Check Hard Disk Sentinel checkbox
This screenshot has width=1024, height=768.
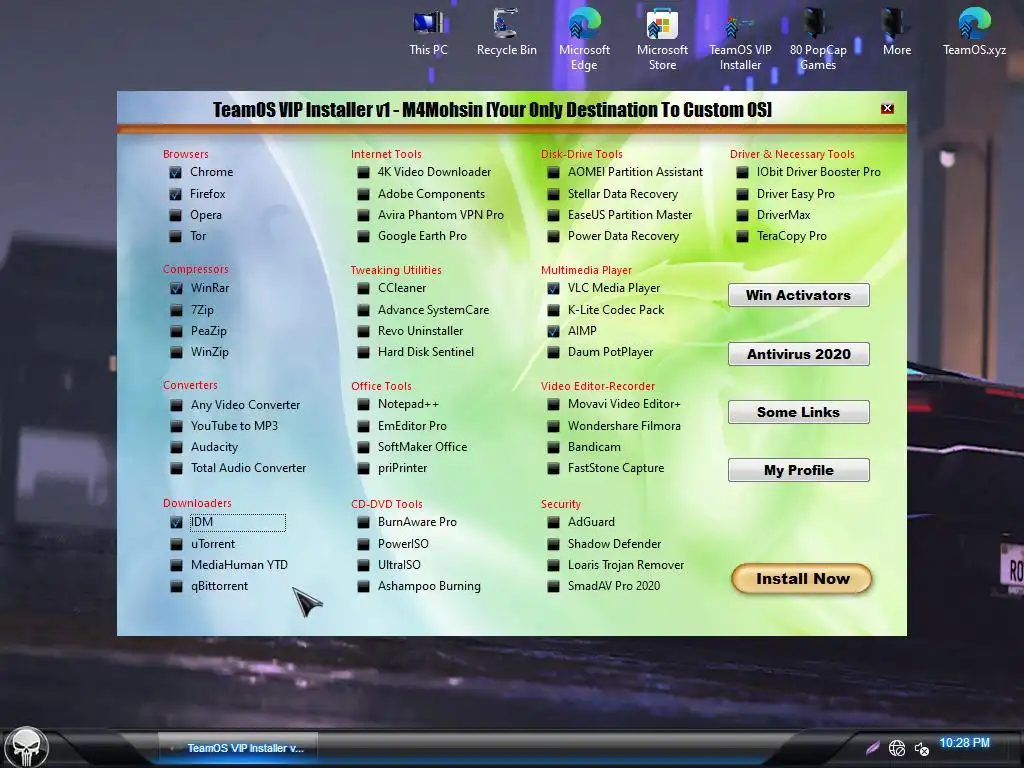pyautogui.click(x=364, y=352)
